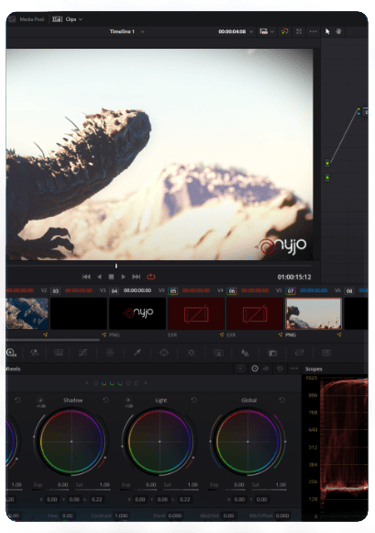
Task: Toggle the wheels auto balance target icon
Action: point(255,368)
